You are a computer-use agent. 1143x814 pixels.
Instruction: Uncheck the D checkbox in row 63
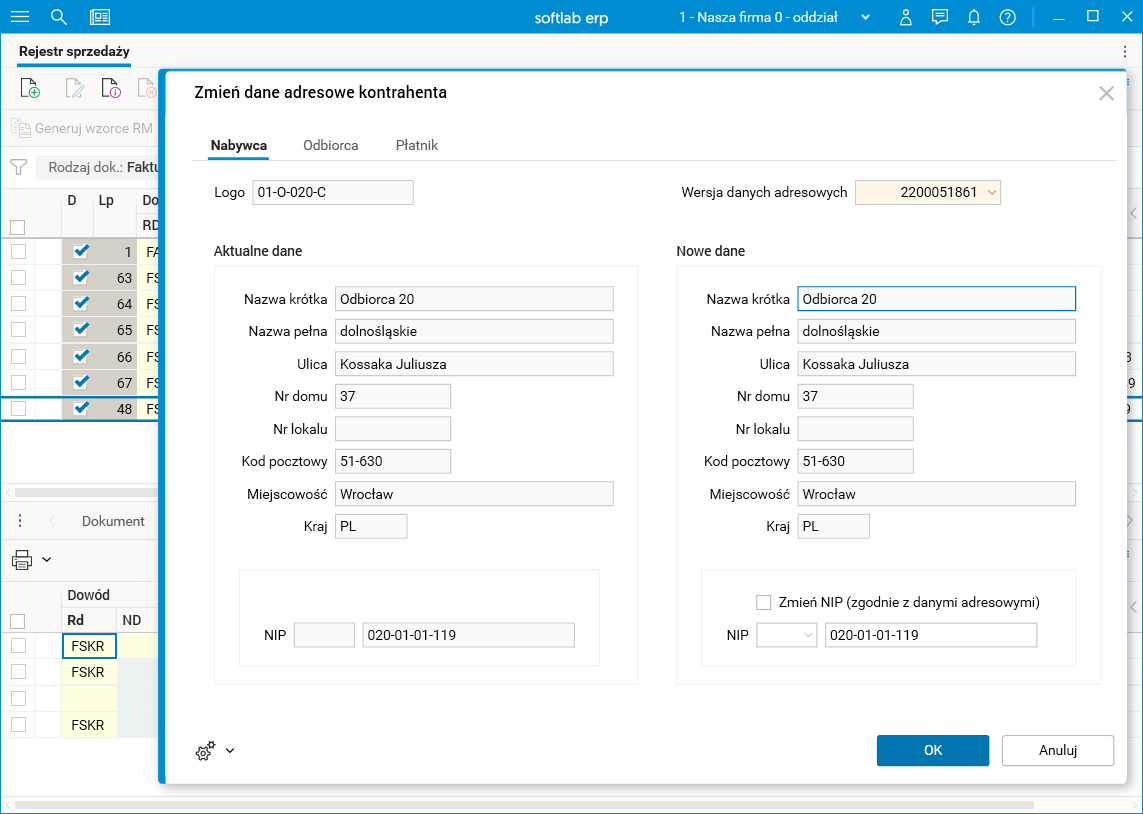pyautogui.click(x=81, y=278)
